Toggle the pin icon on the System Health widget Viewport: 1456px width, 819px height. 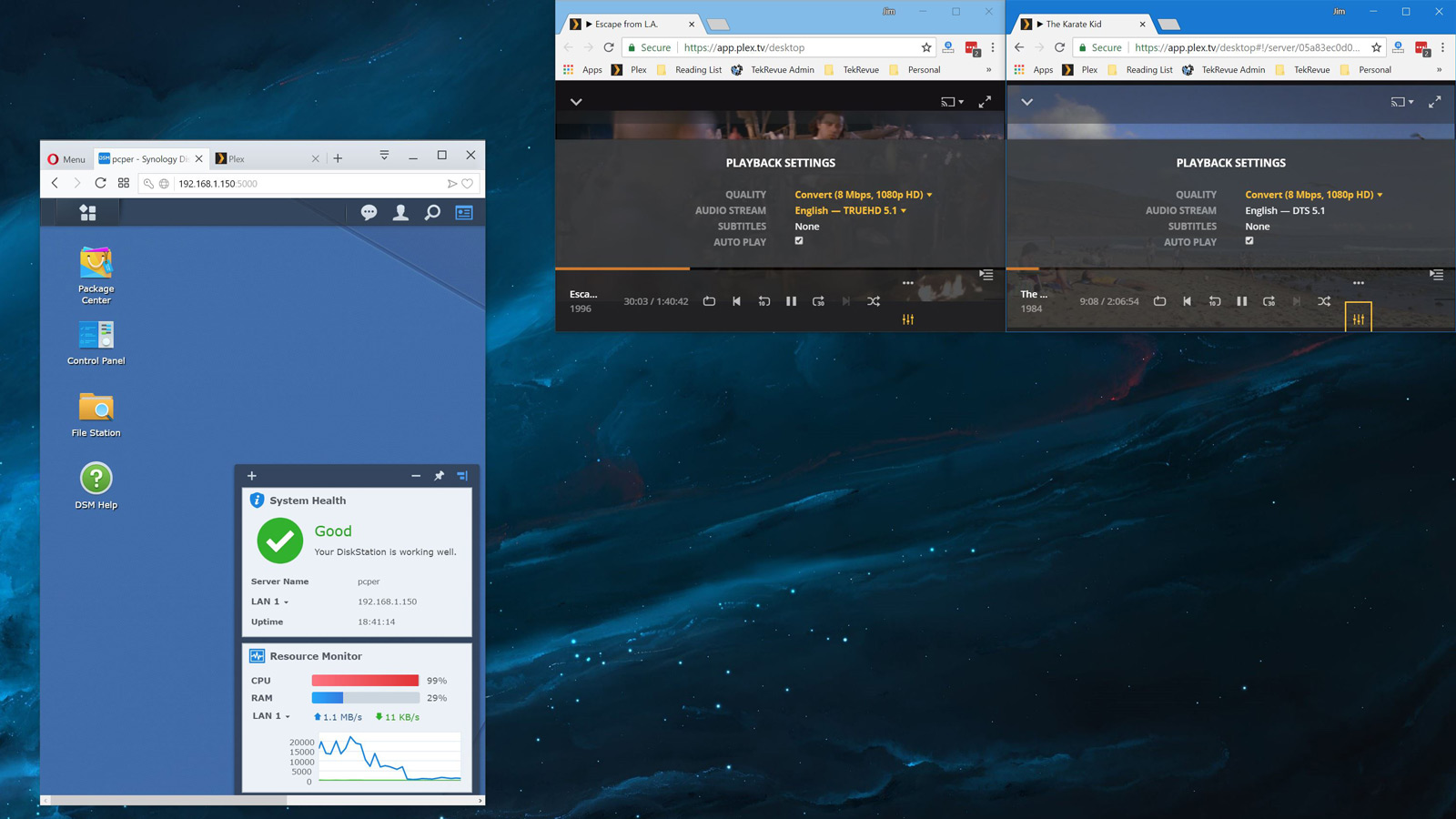(x=439, y=476)
